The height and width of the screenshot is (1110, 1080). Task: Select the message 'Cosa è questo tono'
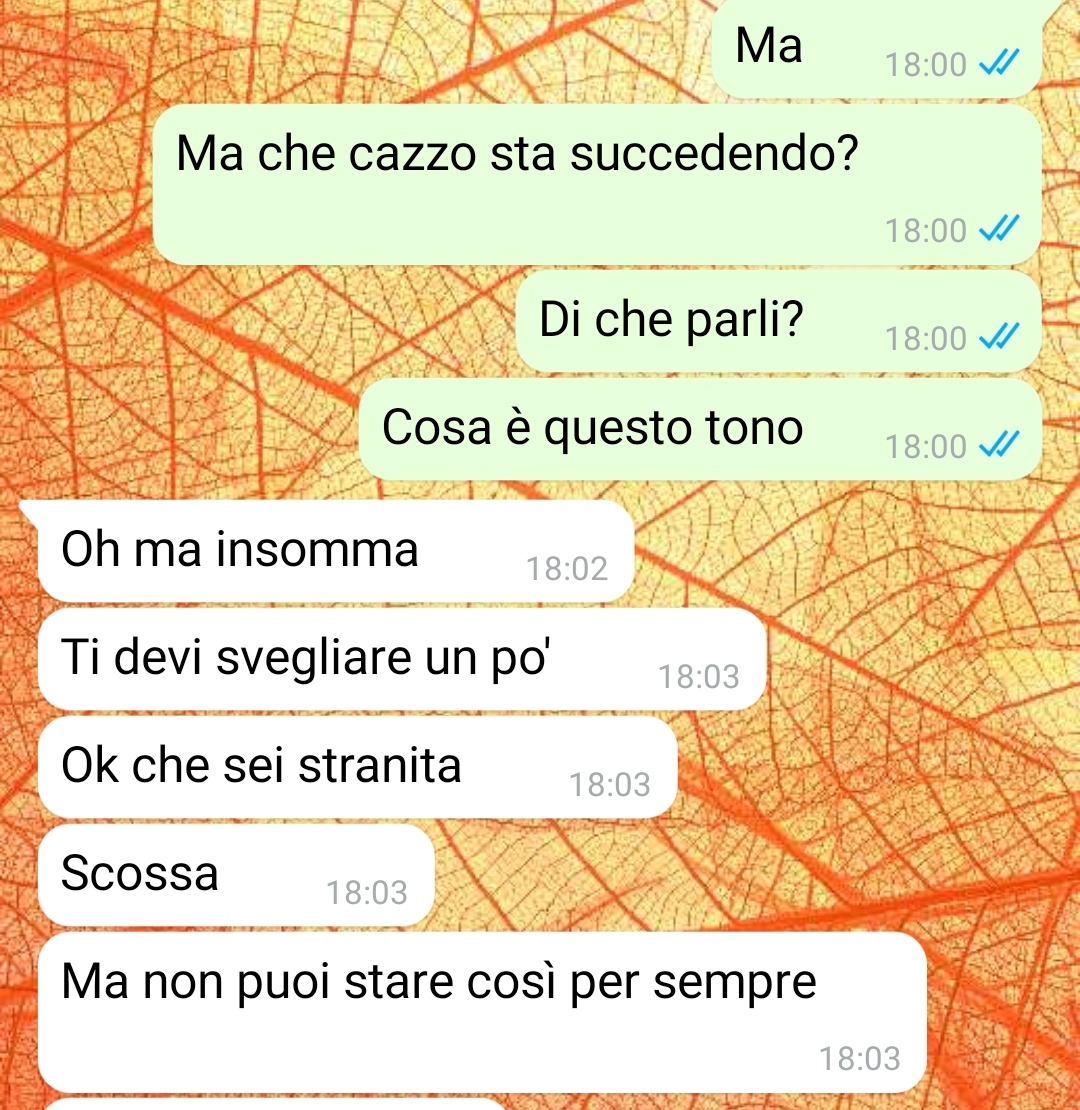pyautogui.click(x=700, y=429)
